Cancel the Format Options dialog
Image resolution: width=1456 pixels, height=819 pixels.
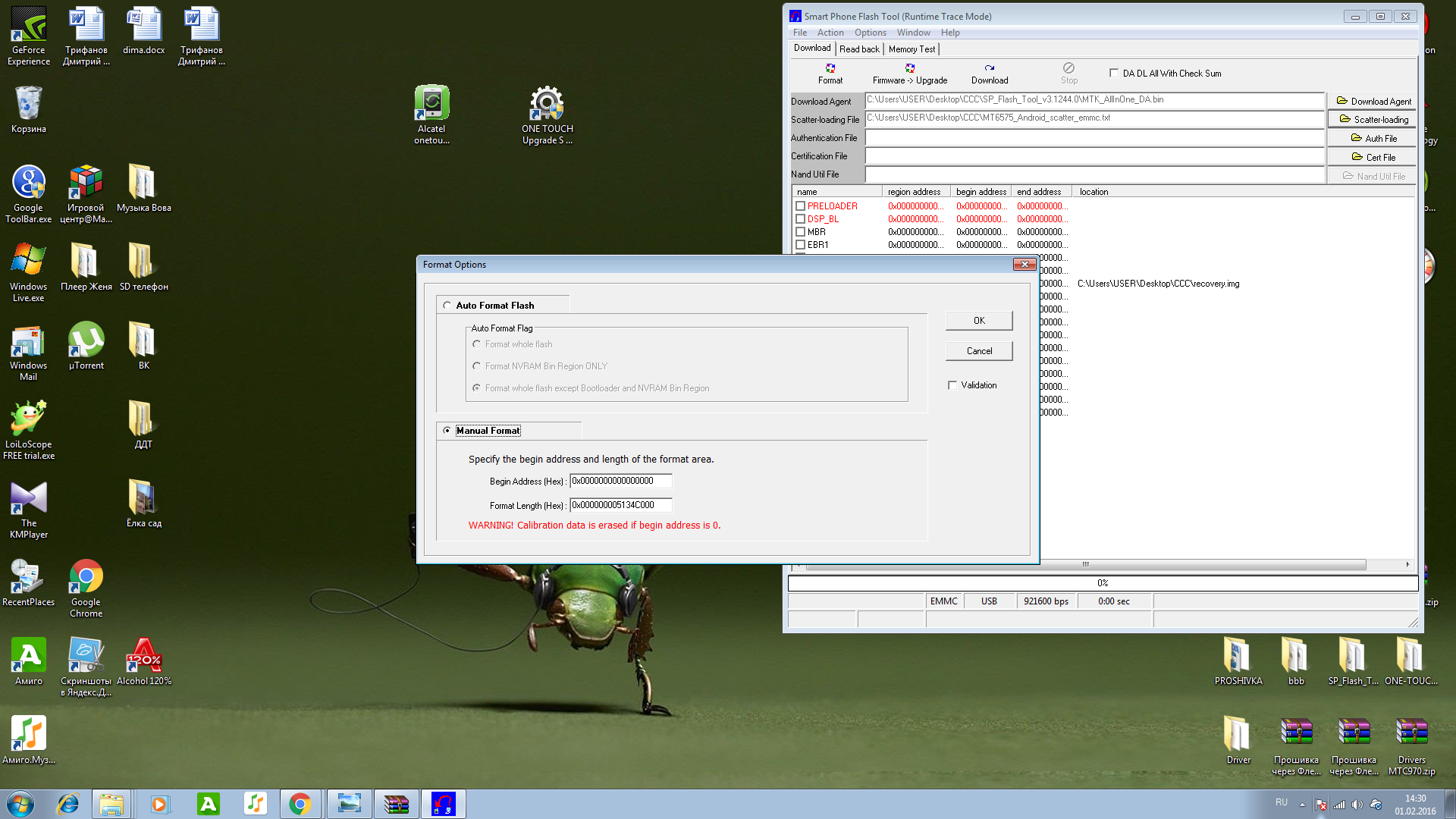[x=978, y=351]
